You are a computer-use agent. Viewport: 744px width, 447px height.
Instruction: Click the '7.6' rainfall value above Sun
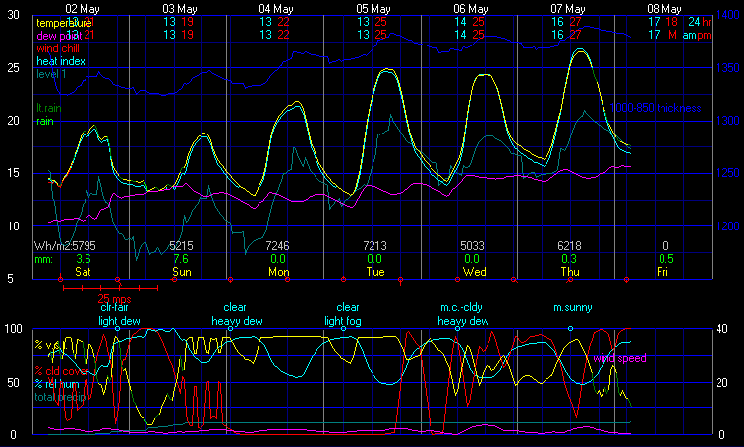coord(181,259)
